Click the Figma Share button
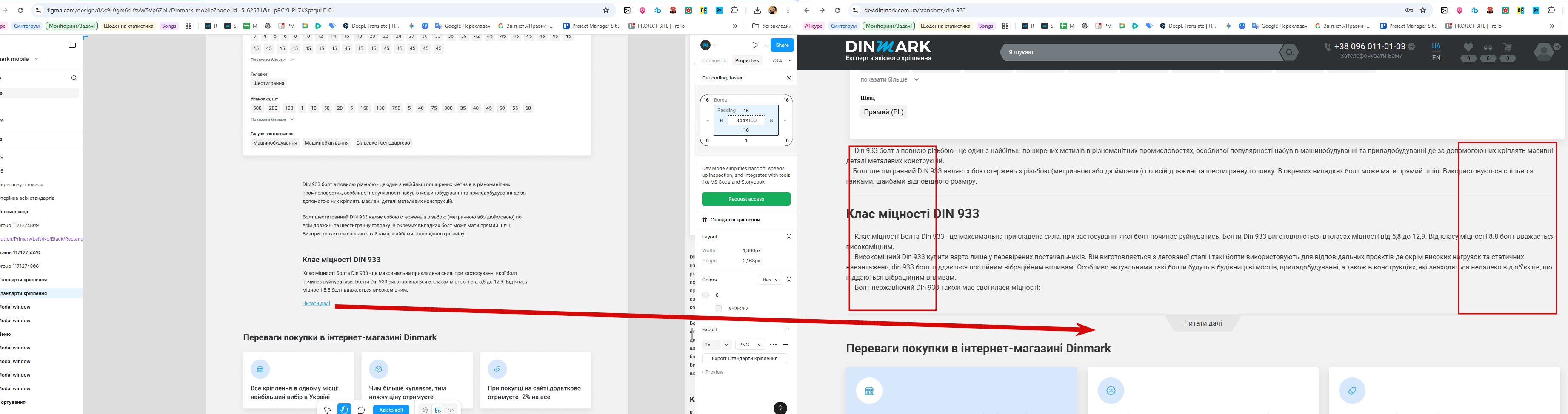The height and width of the screenshot is (414, 1568). (782, 45)
